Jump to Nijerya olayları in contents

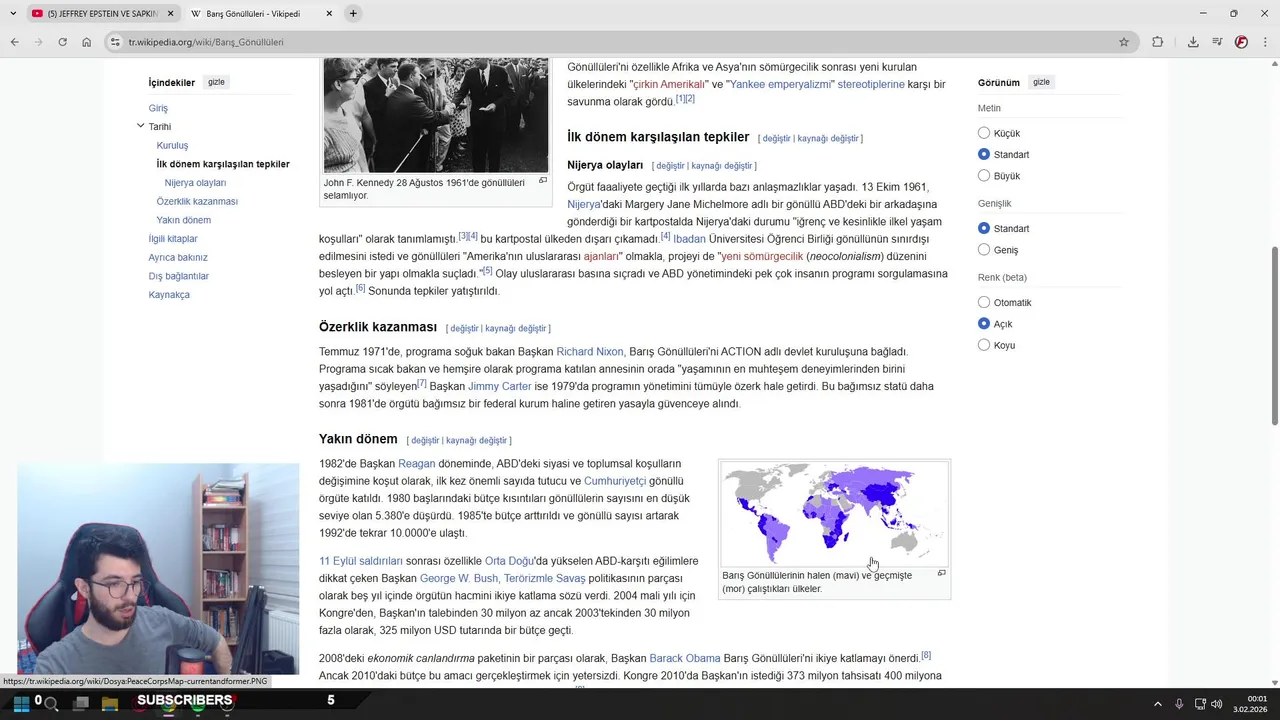click(195, 183)
